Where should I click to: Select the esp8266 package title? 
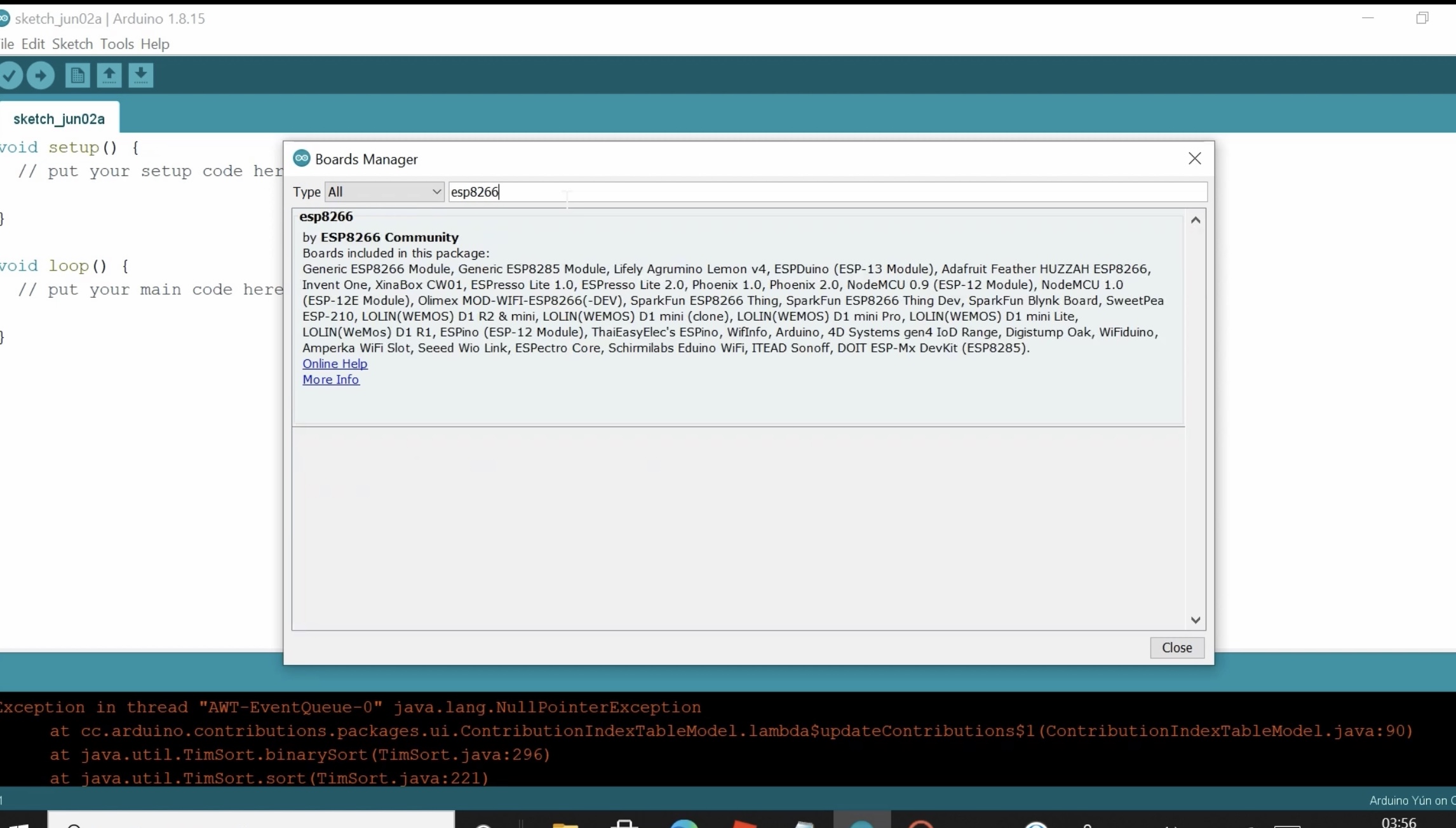point(326,217)
